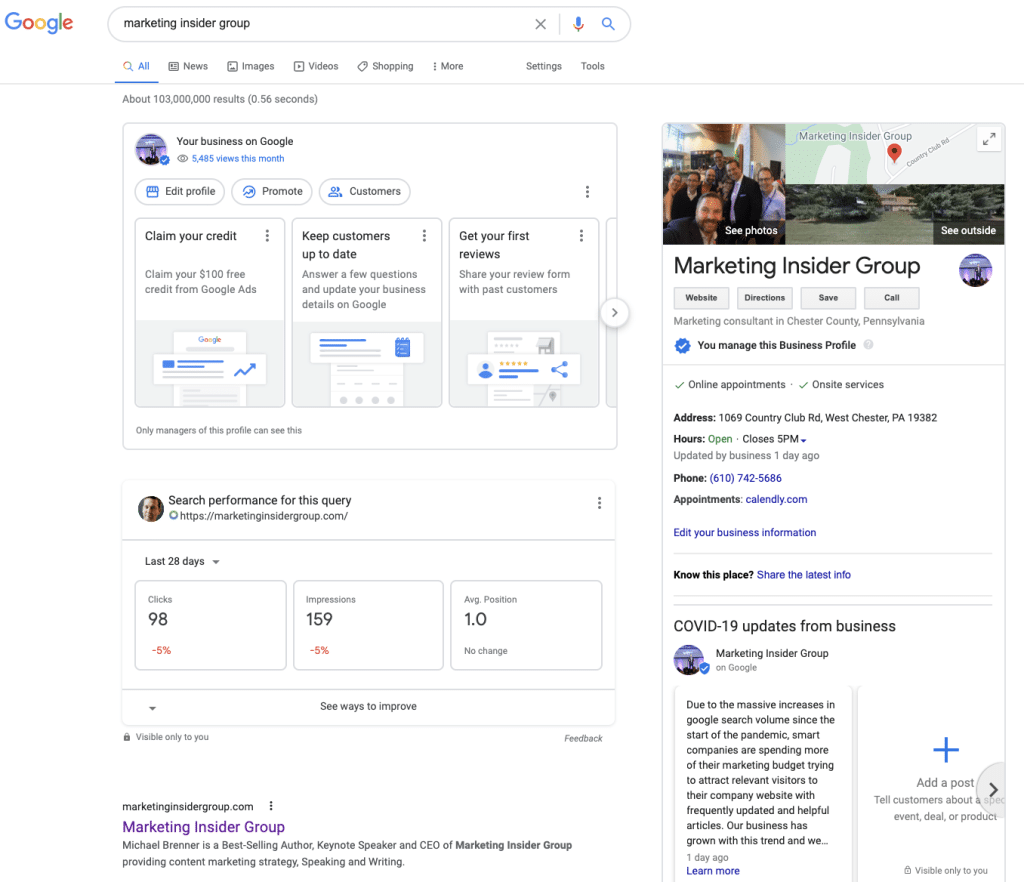The width and height of the screenshot is (1024, 882).
Task: Open the Last 28 days dropdown
Action: click(x=181, y=561)
